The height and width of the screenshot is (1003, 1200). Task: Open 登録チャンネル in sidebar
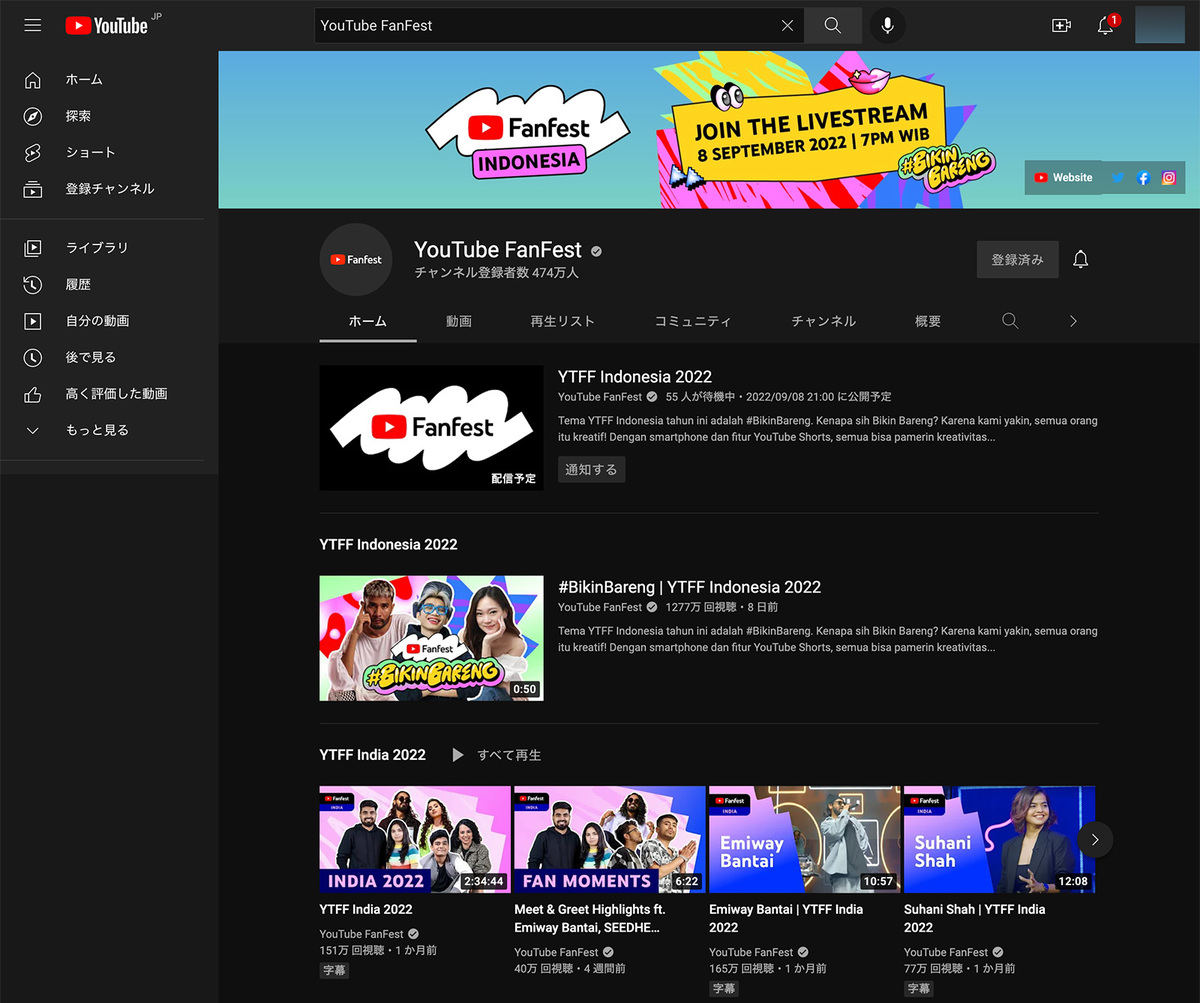(109, 189)
